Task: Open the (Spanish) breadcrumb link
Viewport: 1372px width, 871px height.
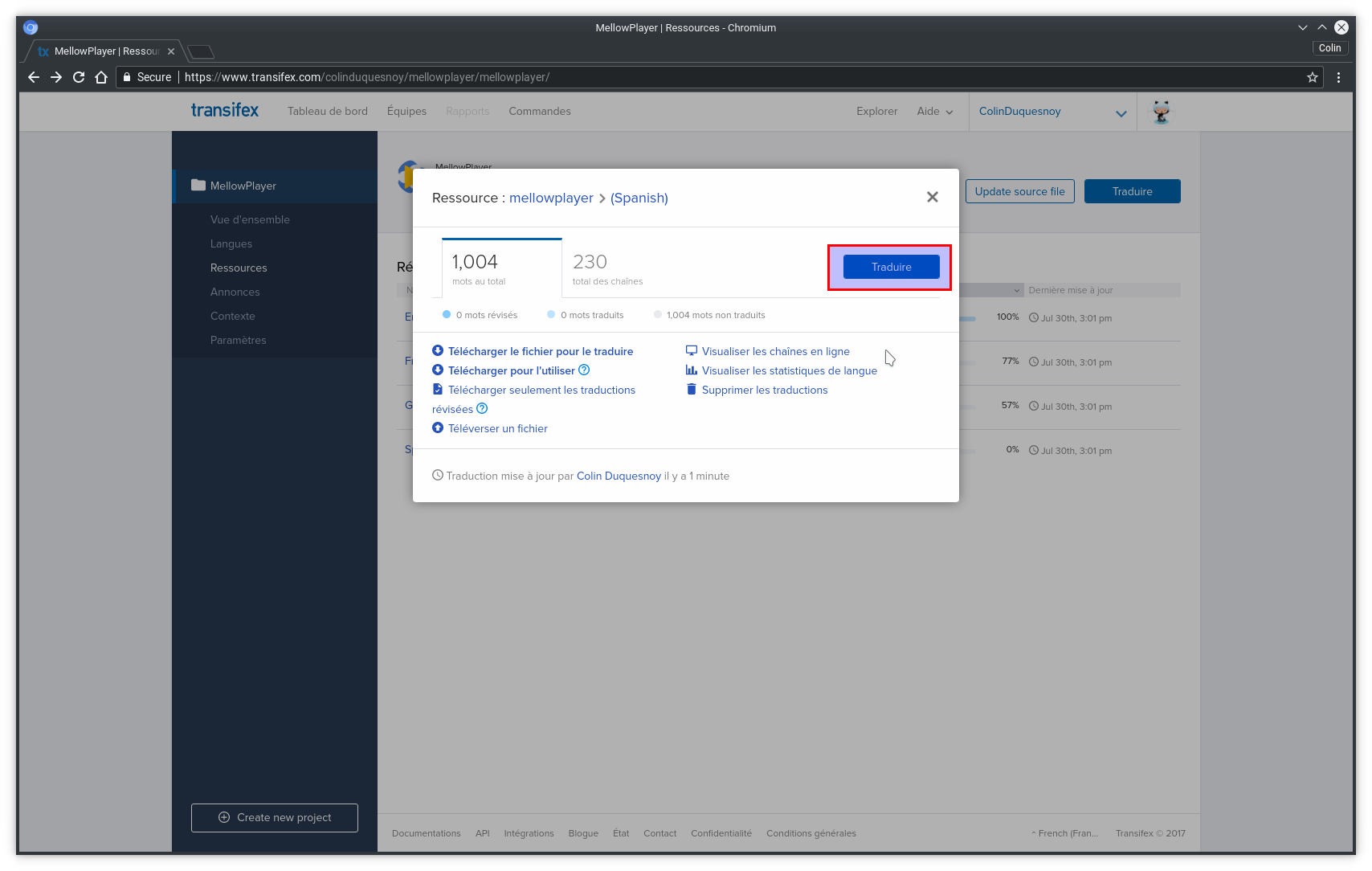Action: coord(639,198)
